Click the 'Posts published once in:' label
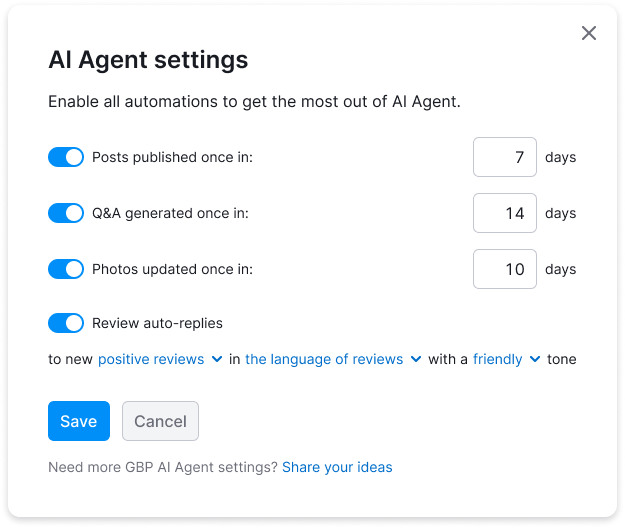The image size is (625, 528). pos(172,157)
